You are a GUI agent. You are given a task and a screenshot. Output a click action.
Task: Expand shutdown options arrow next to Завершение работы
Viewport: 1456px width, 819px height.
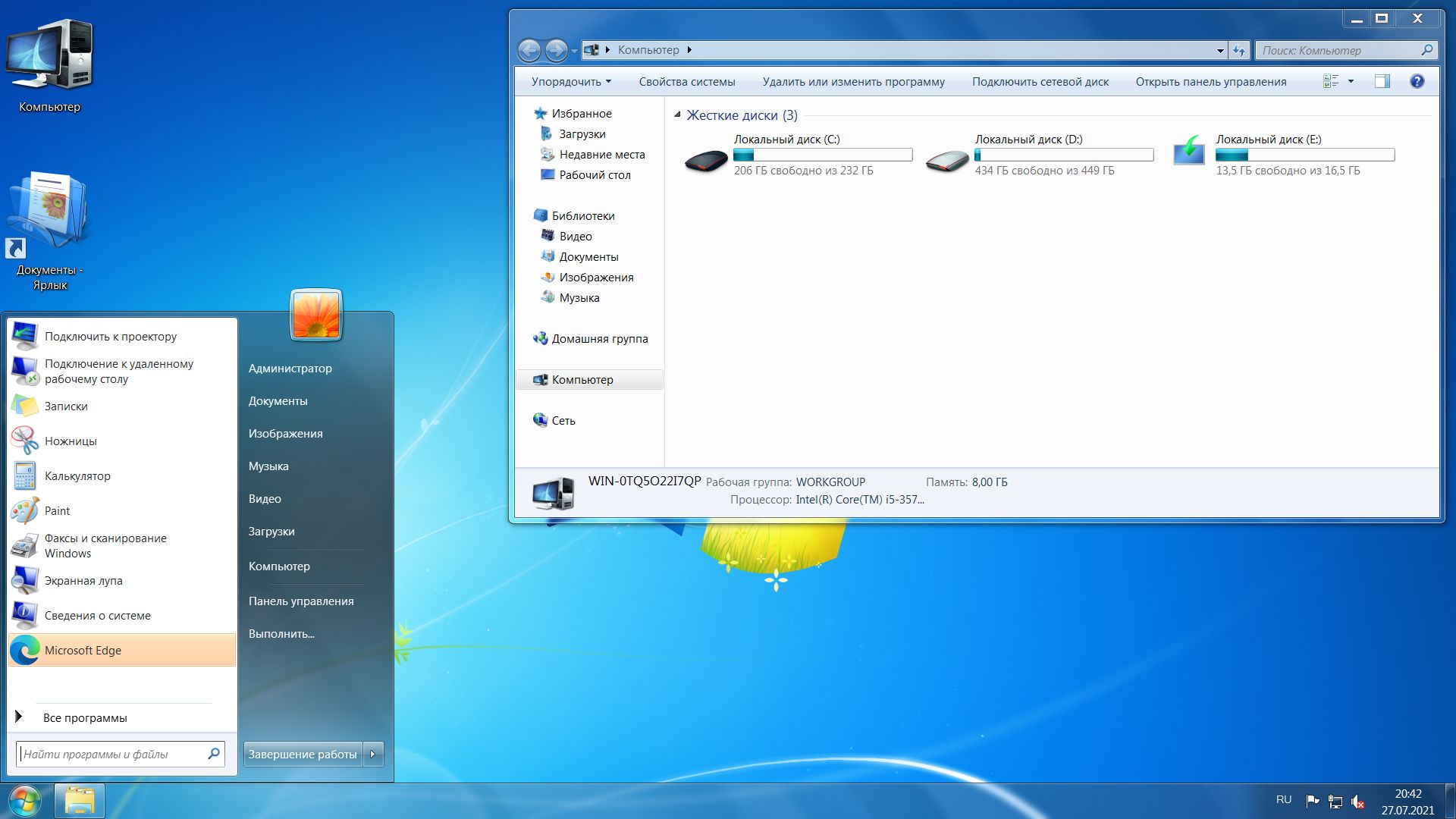click(373, 754)
